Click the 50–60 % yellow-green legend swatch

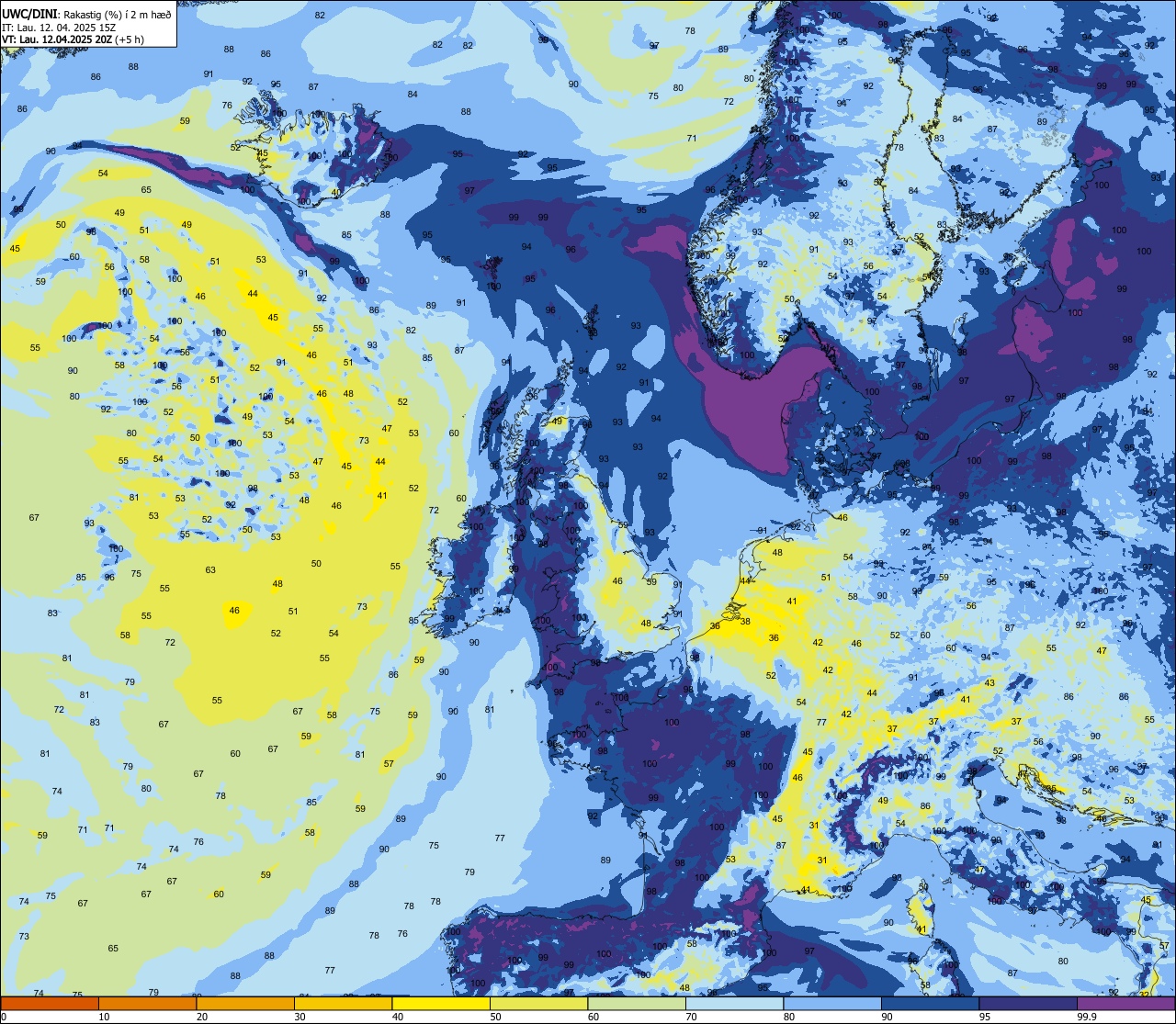point(538,1003)
